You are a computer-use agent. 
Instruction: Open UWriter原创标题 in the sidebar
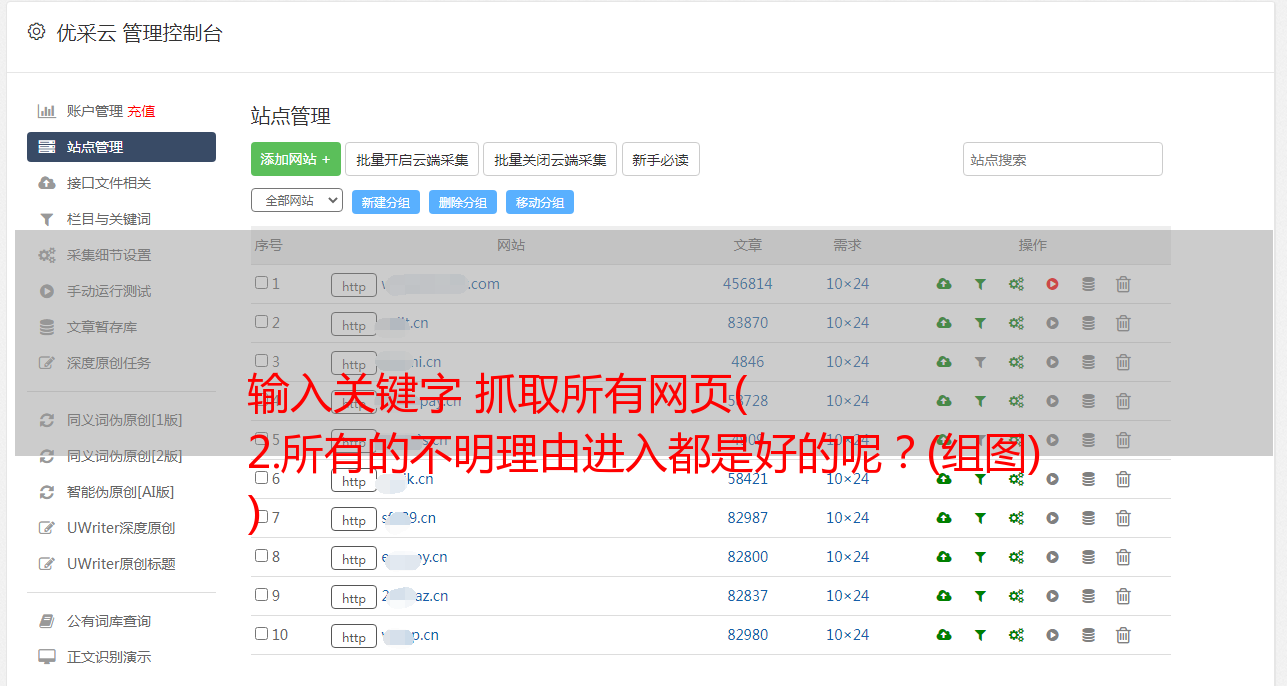(120, 564)
